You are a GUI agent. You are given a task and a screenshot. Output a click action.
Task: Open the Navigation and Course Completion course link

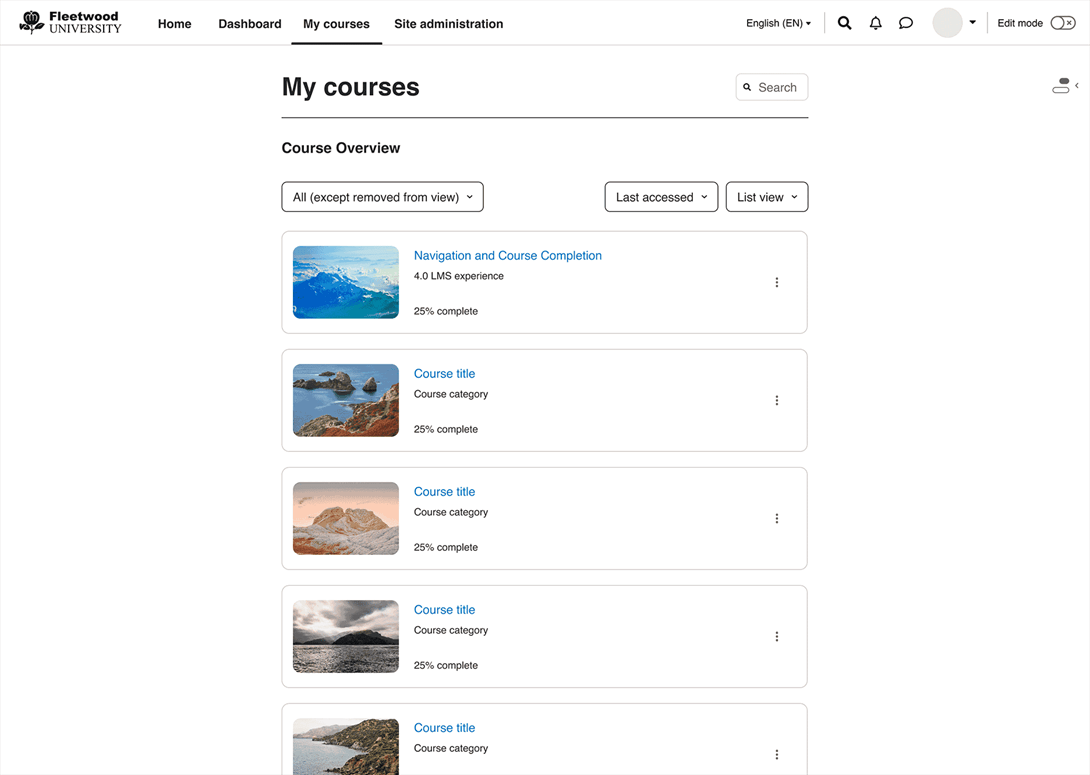click(507, 255)
